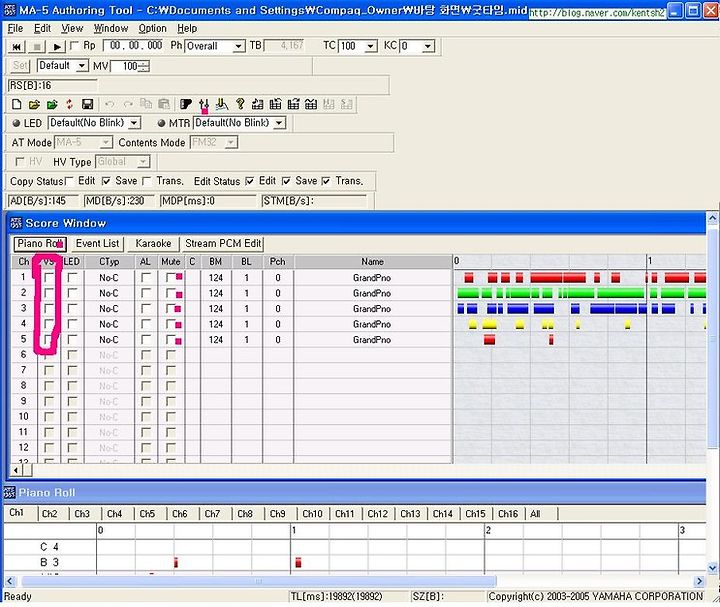Image resolution: width=720 pixels, height=607 pixels.
Task: Check the Copy Status Edit box
Action: click(69, 181)
